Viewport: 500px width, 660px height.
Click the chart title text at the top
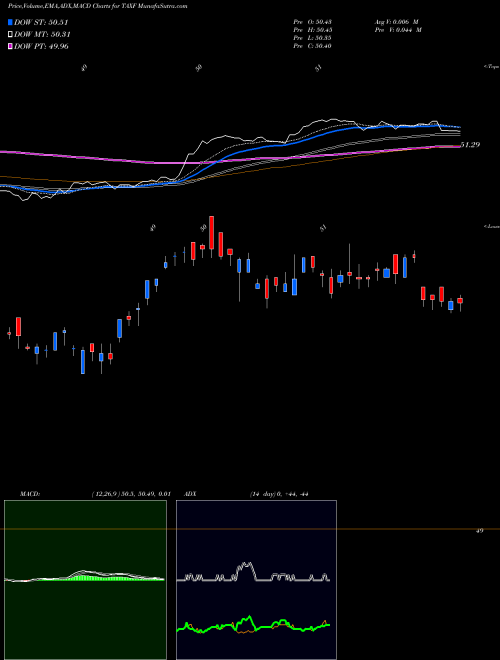[x=98, y=6]
